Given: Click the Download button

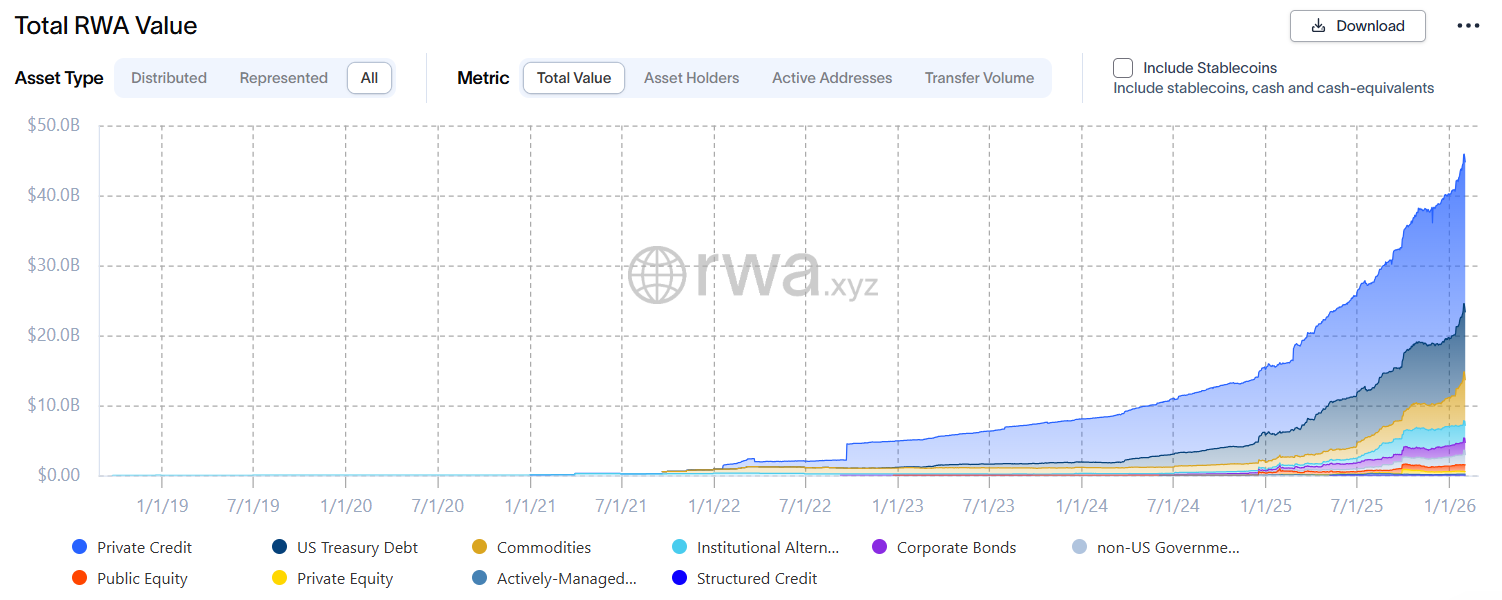Looking at the screenshot, I should point(1357,26).
